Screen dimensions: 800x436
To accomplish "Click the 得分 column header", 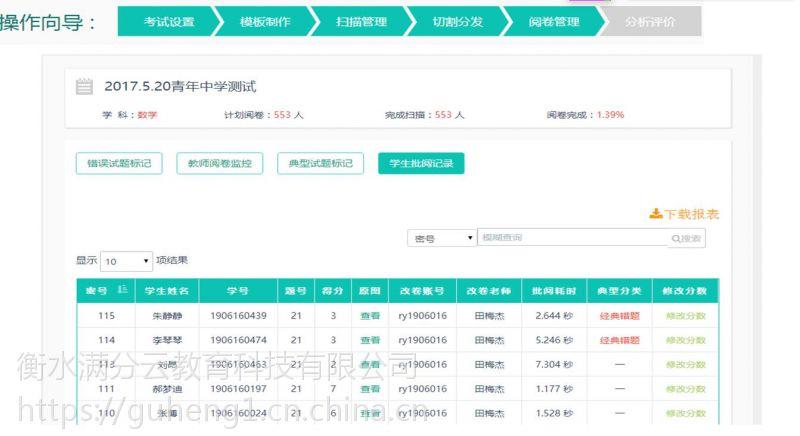I will (333, 291).
